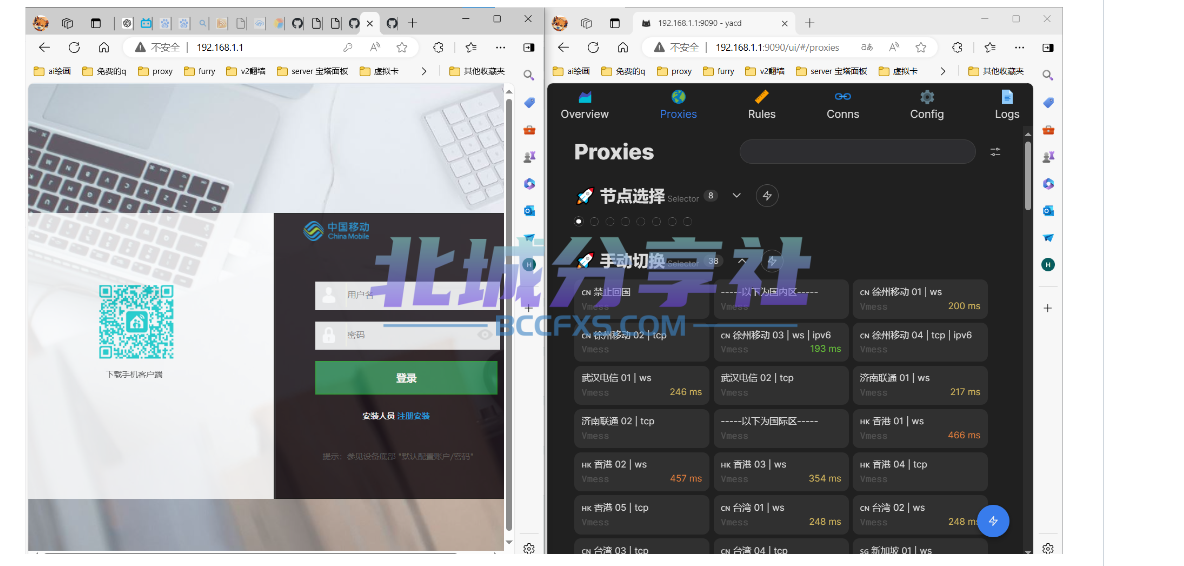Open 虚拟卡 bookmark folder in right browser
This screenshot has height=566, width=1184.
point(898,72)
